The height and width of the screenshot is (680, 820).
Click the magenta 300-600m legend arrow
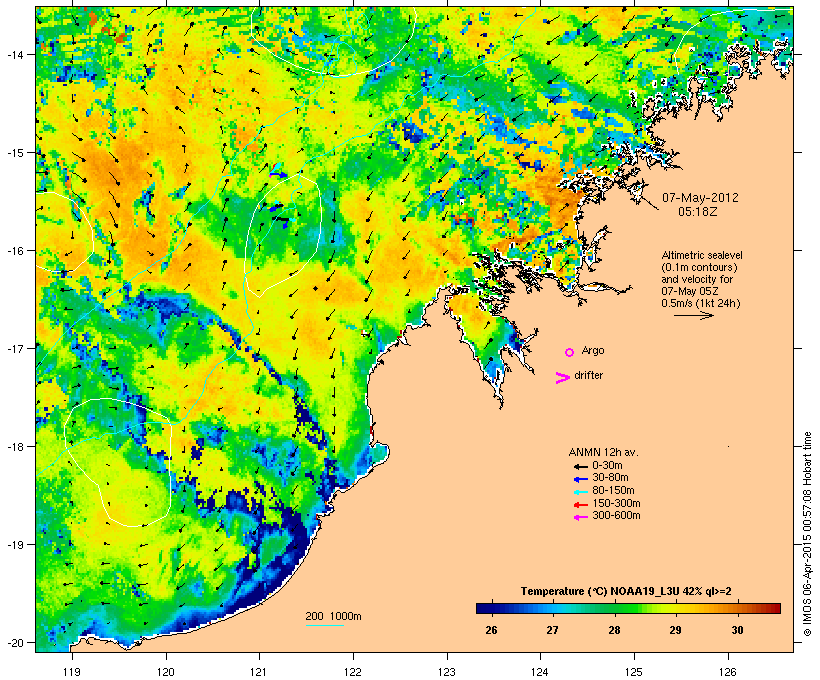[x=581, y=517]
